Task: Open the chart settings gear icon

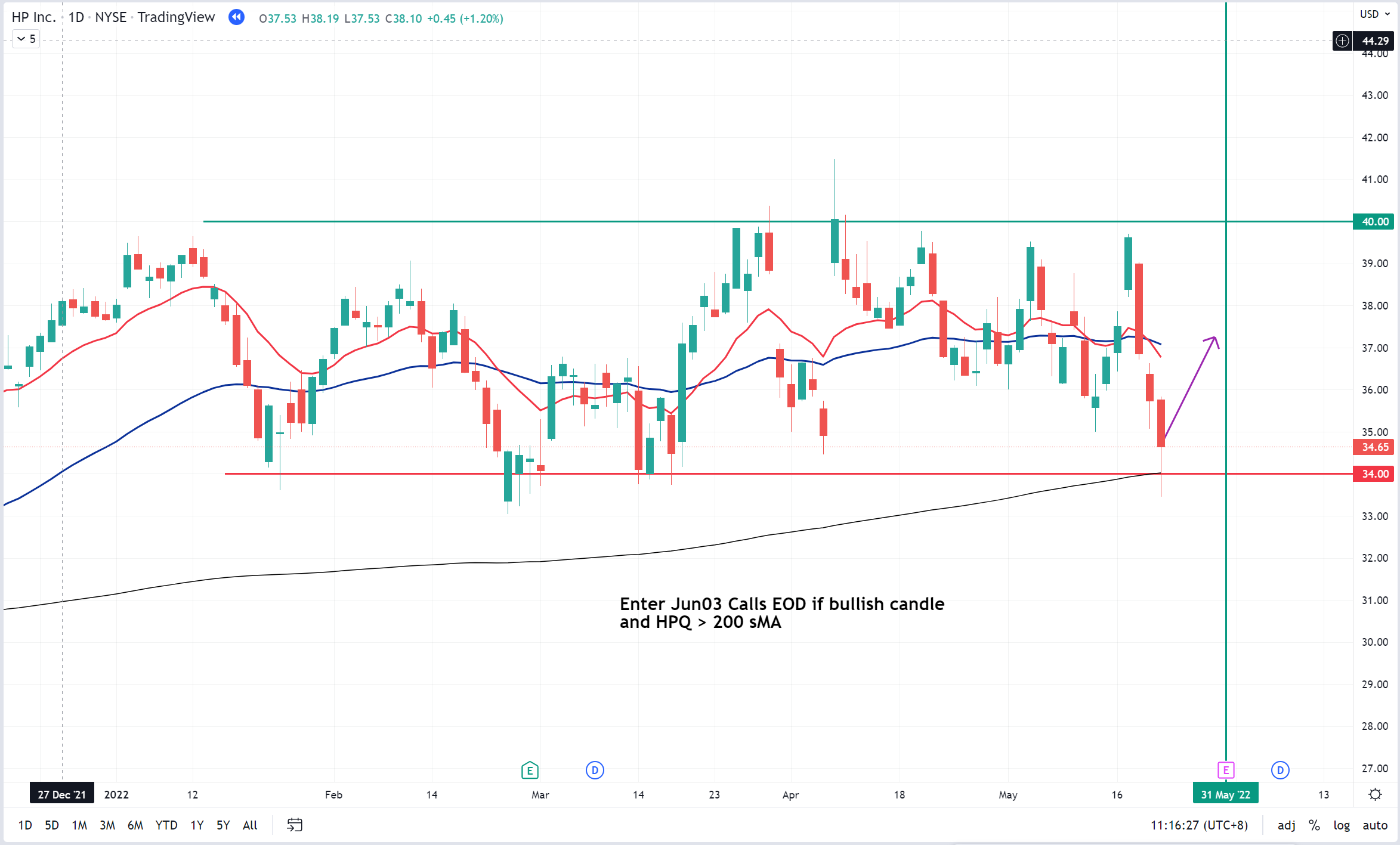Action: coord(1376,794)
